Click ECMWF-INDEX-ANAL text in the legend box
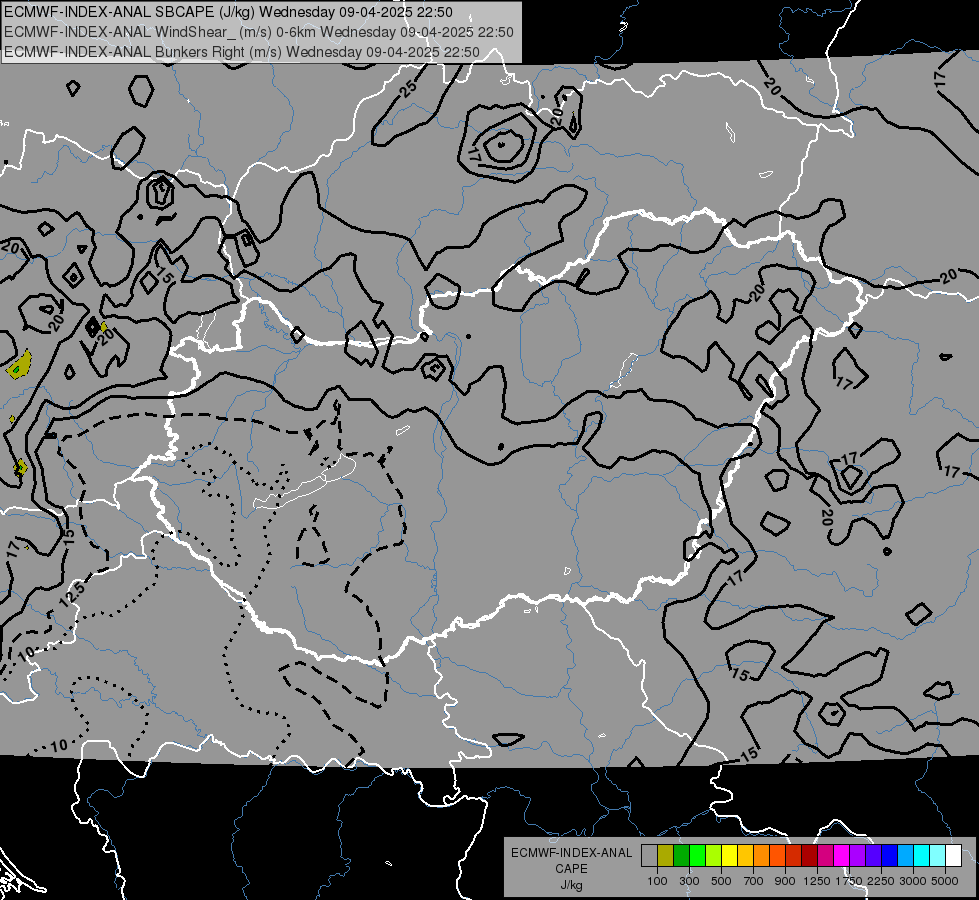 [571, 853]
